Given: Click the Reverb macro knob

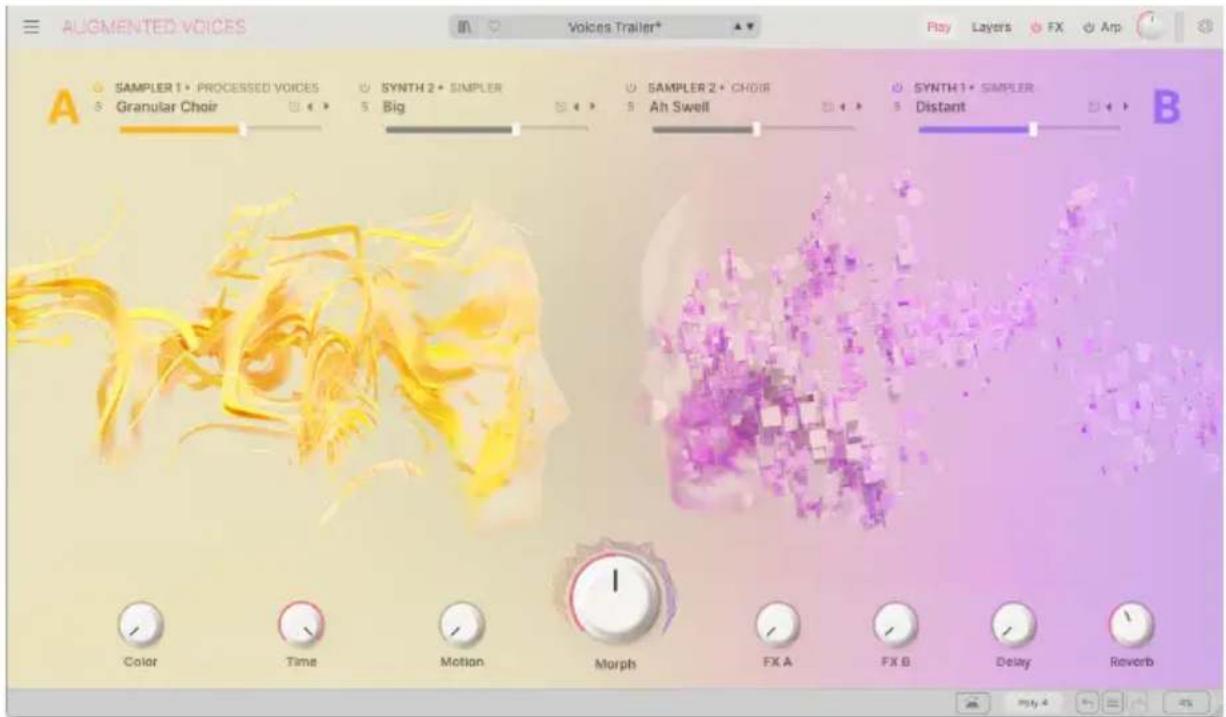Looking at the screenshot, I should coord(1131,626).
